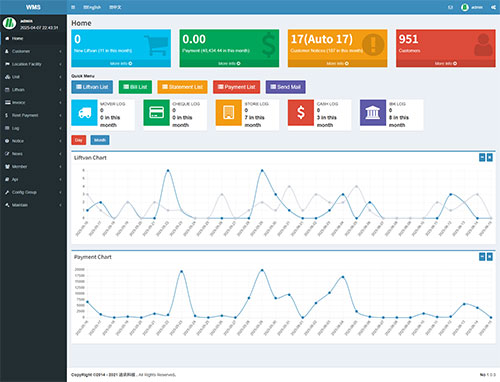500x382 pixels.
Task: Expand the Invoice submenu arrow
Action: click(x=60, y=102)
